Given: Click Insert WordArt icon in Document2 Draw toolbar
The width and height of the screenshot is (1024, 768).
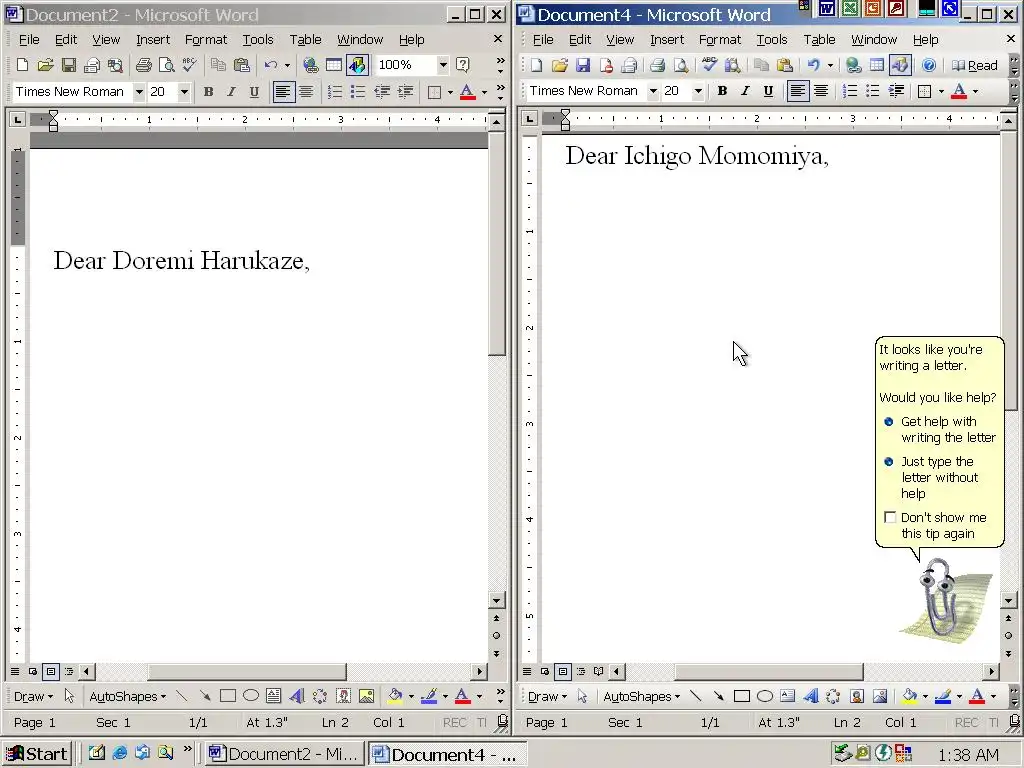Looking at the screenshot, I should click(296, 696).
